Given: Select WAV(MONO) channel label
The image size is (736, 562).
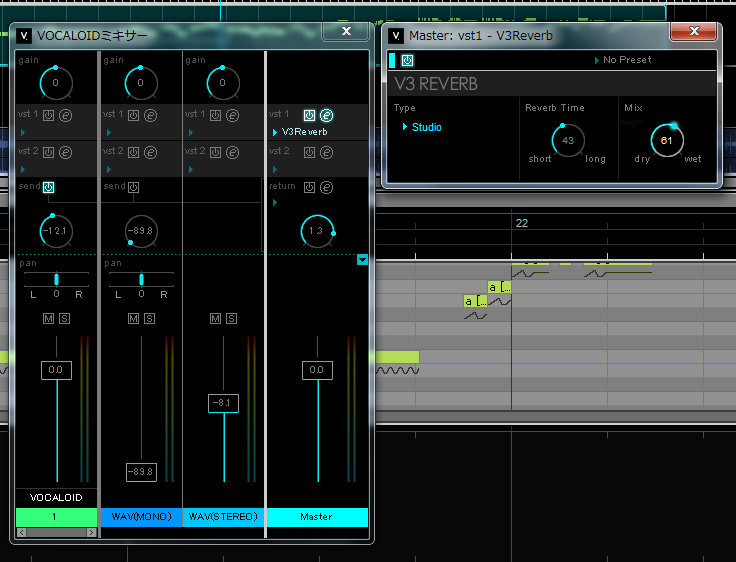Looking at the screenshot, I should pos(141,517).
